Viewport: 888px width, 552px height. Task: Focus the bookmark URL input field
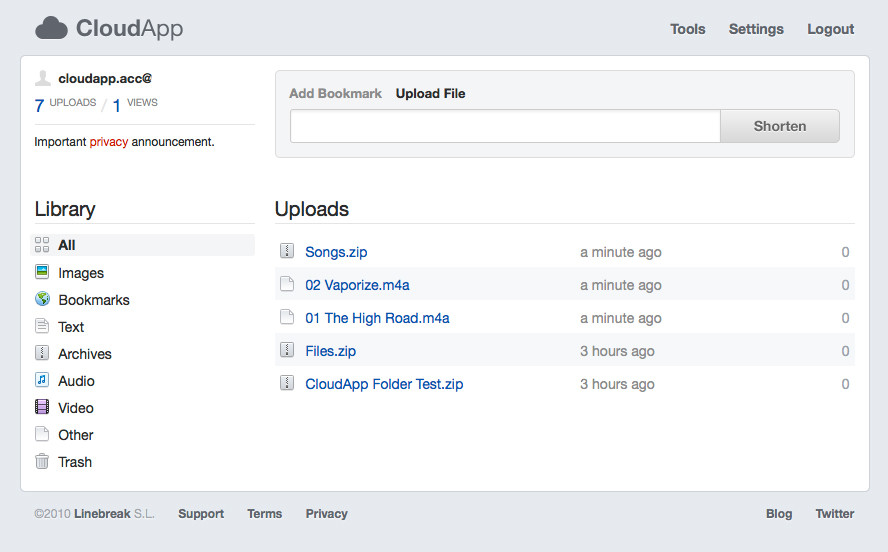pyautogui.click(x=505, y=126)
